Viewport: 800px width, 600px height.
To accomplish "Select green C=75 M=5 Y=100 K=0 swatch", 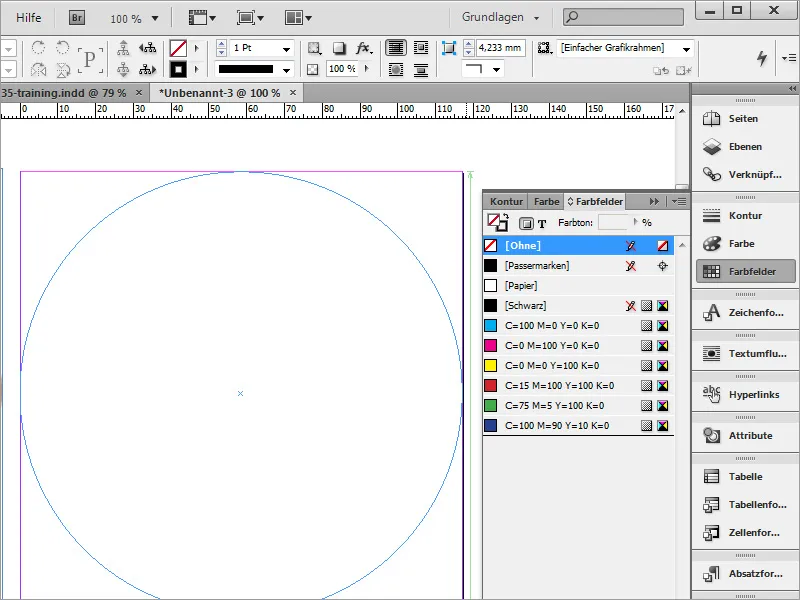I will point(578,406).
